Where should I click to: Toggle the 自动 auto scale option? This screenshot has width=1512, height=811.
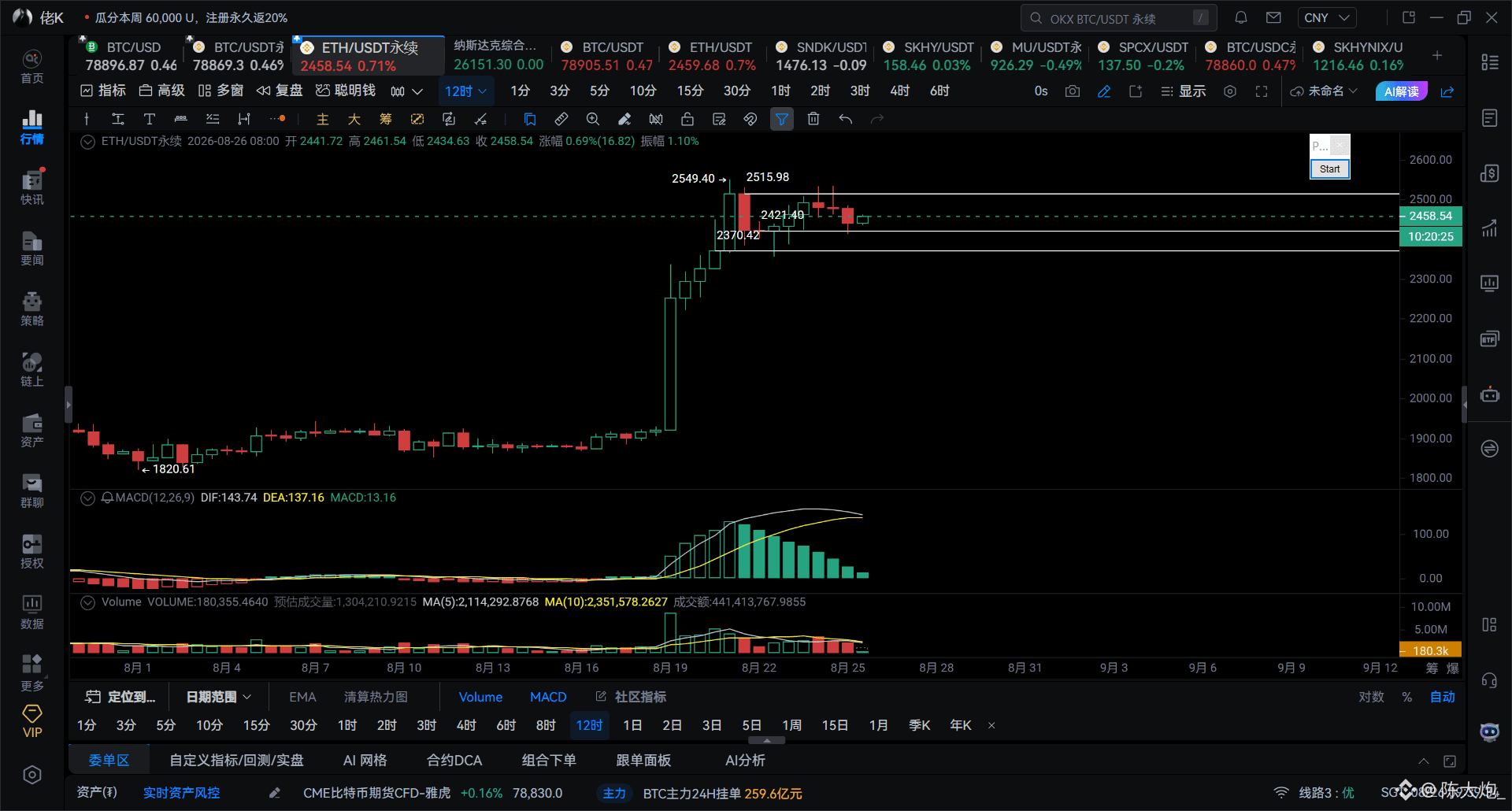pos(1443,697)
